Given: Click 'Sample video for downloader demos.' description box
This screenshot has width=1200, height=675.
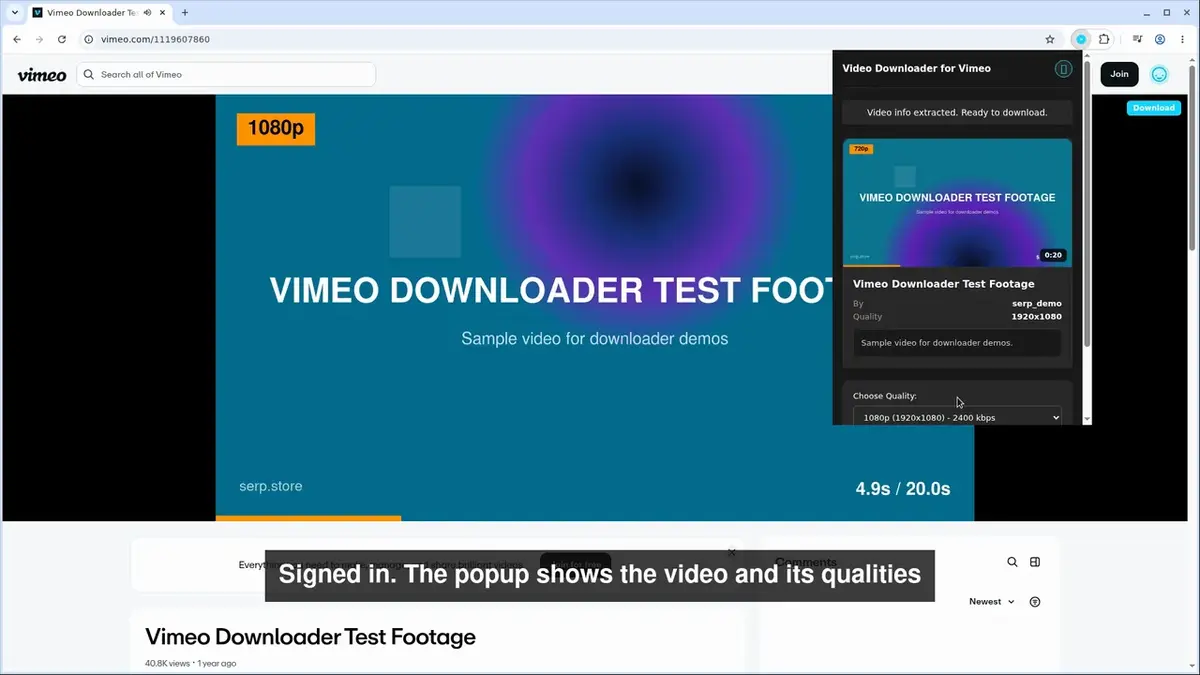Looking at the screenshot, I should (957, 342).
